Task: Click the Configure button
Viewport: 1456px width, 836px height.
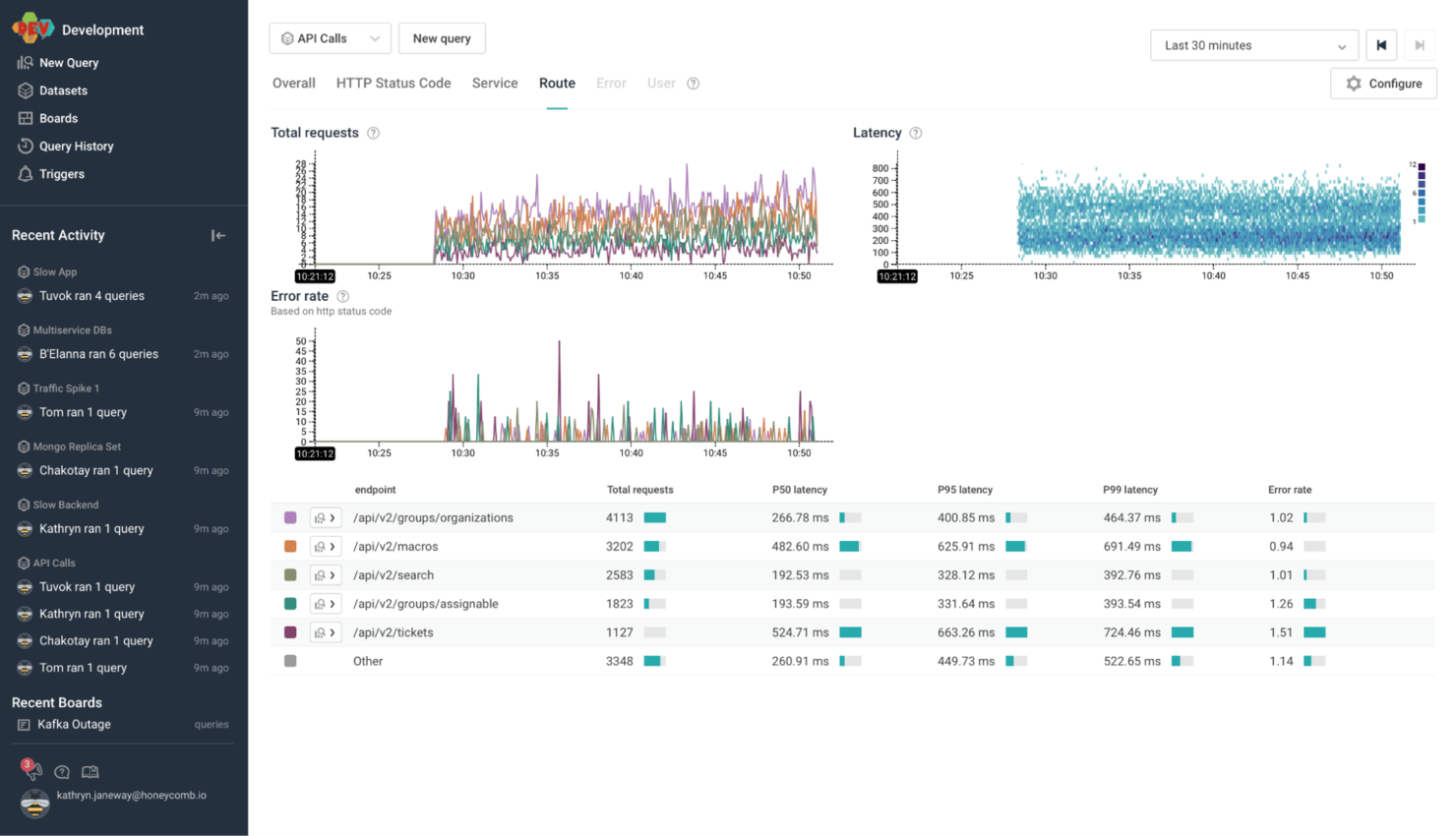Action: point(1383,84)
